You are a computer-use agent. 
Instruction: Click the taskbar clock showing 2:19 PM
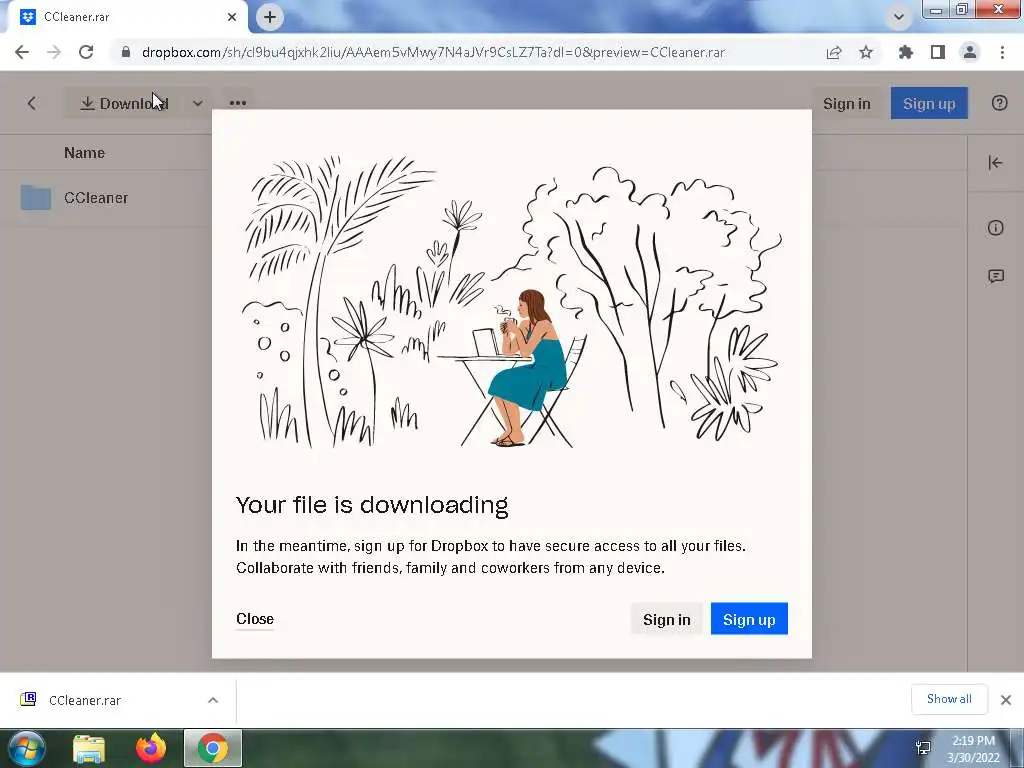pos(973,749)
